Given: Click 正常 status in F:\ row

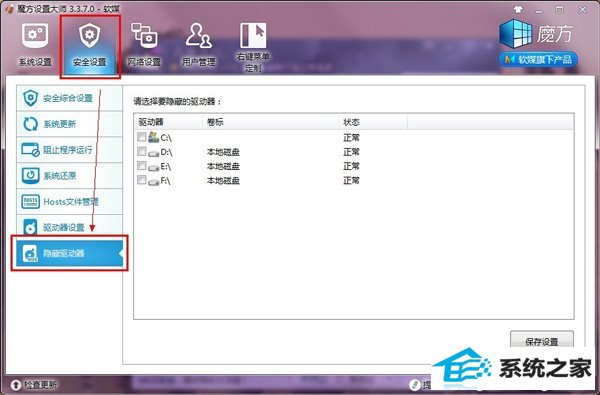Looking at the screenshot, I should pos(351,180).
